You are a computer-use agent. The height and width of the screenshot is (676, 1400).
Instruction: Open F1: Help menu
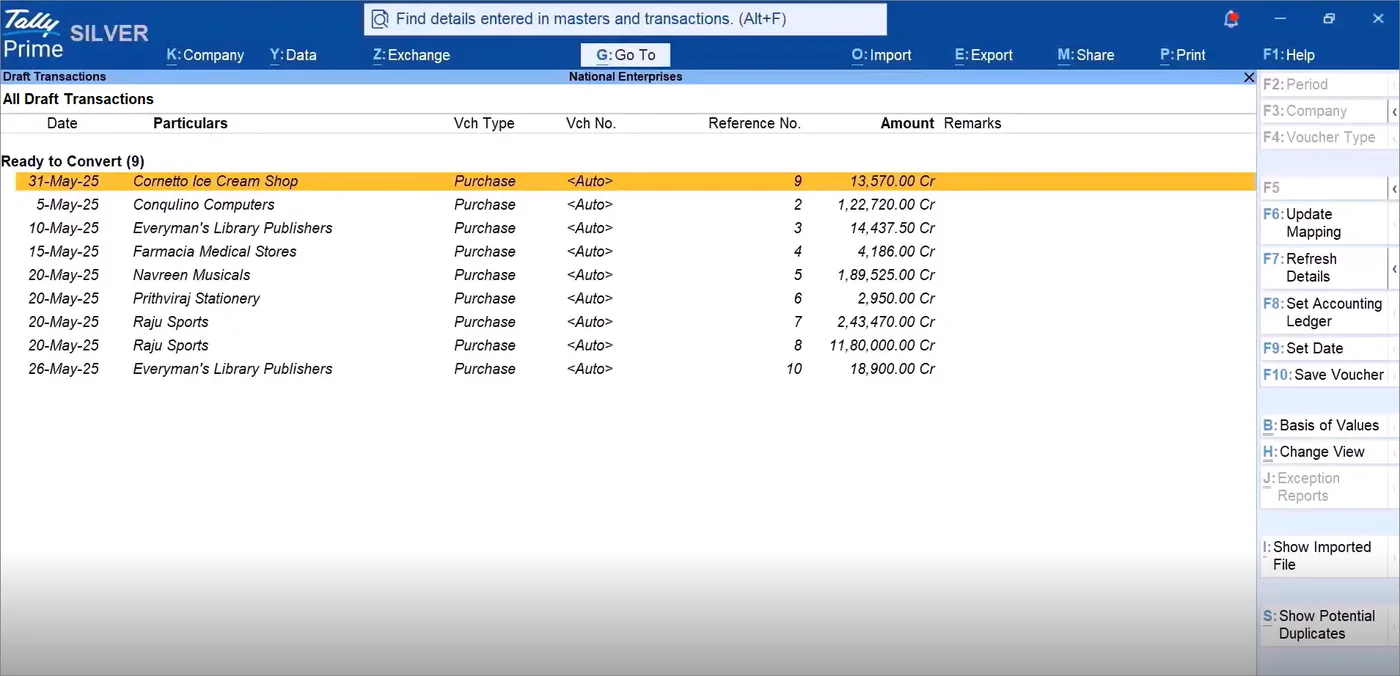[x=1288, y=55]
